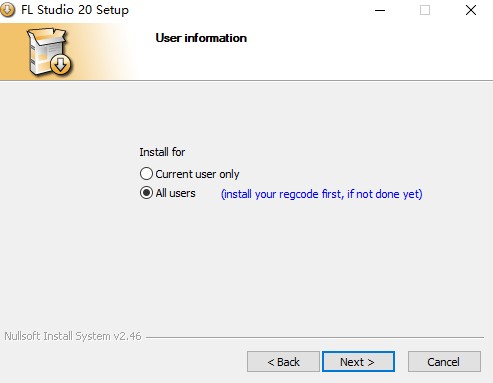Image resolution: width=493 pixels, height=383 pixels.
Task: Click the FL Studio setup title bar icon
Action: 7,10
